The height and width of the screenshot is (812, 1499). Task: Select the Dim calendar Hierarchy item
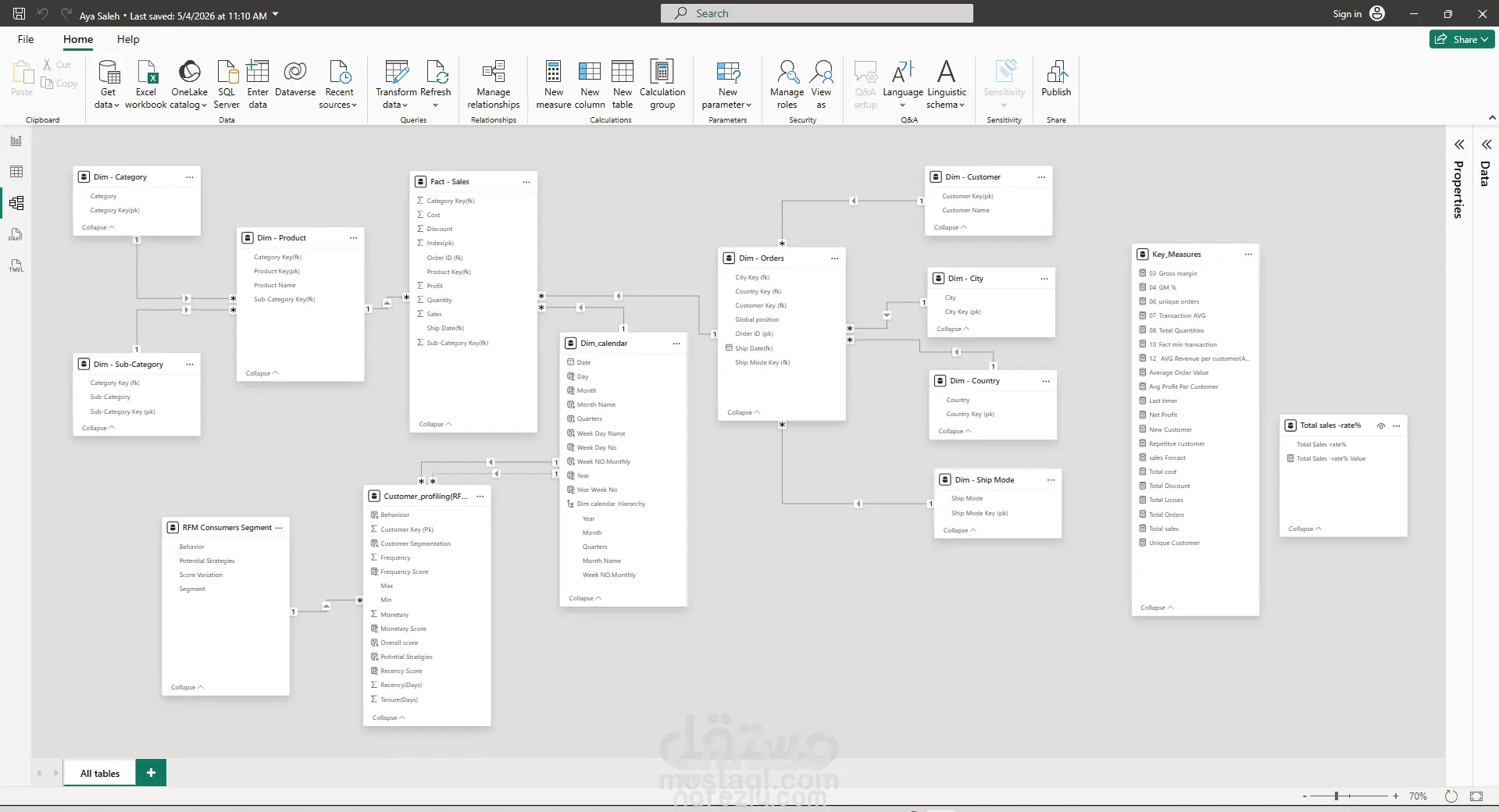[x=611, y=504]
